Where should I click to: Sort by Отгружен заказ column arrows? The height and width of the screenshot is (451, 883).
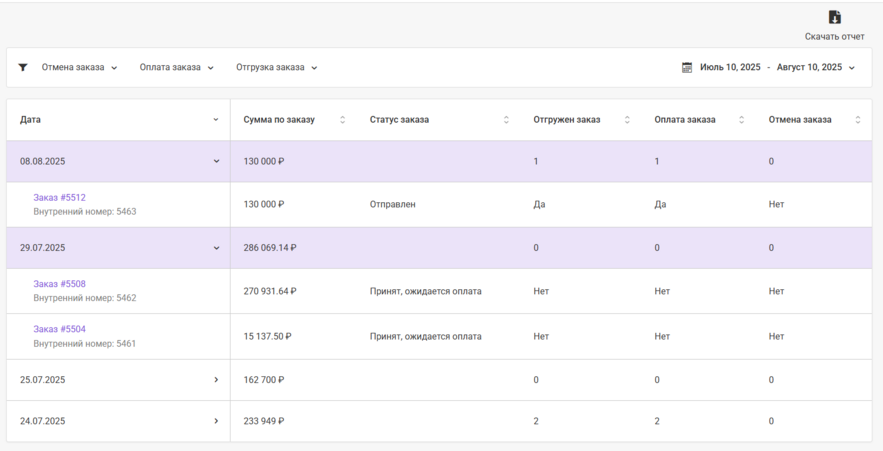coord(627,120)
